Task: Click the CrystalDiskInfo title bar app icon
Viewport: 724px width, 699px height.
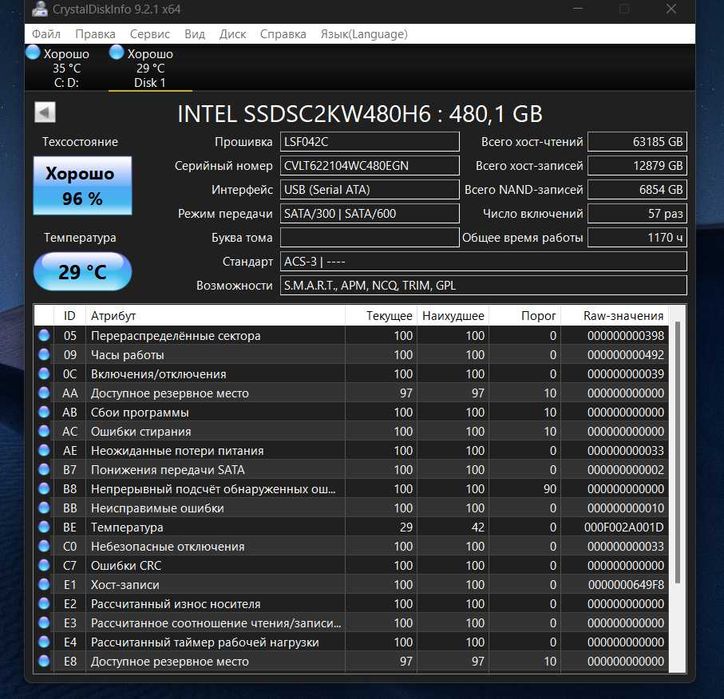Action: [40, 9]
